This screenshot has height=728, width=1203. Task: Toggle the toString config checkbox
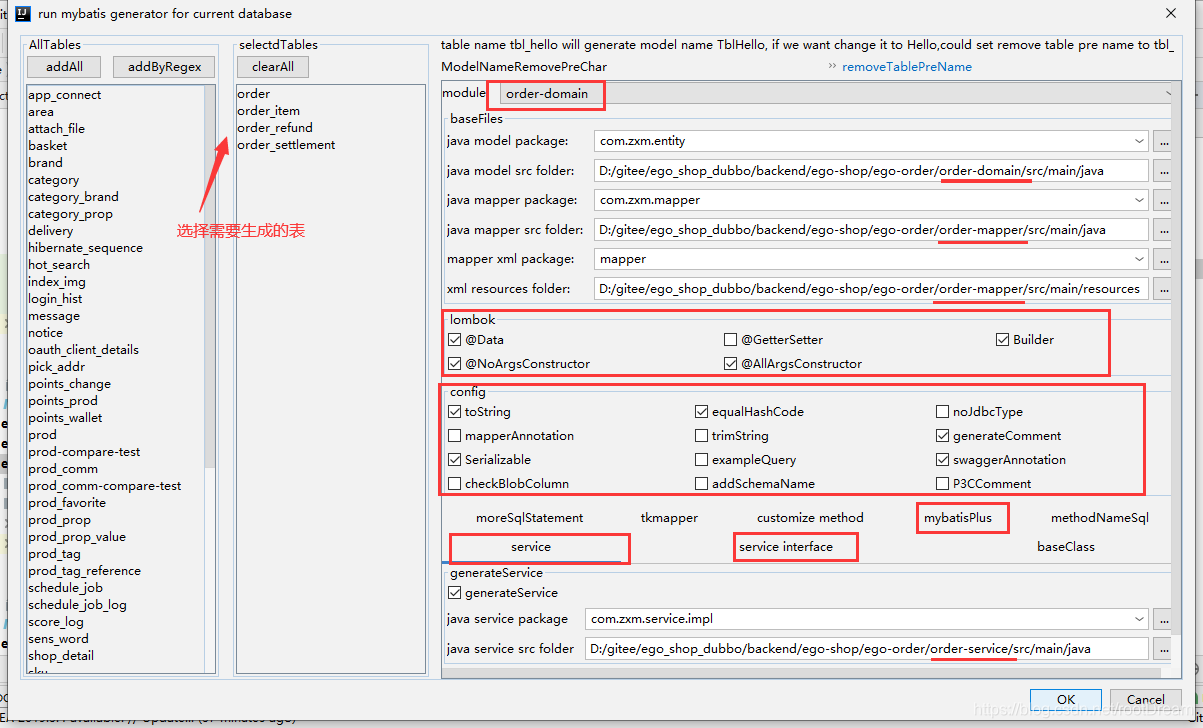[455, 412]
